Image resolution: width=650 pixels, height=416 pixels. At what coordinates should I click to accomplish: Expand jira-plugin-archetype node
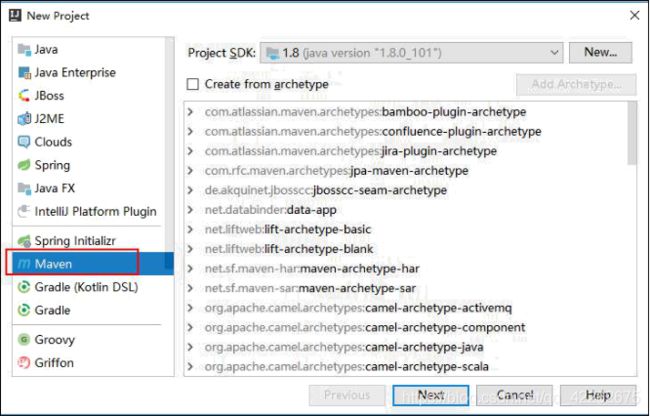tap(190, 151)
